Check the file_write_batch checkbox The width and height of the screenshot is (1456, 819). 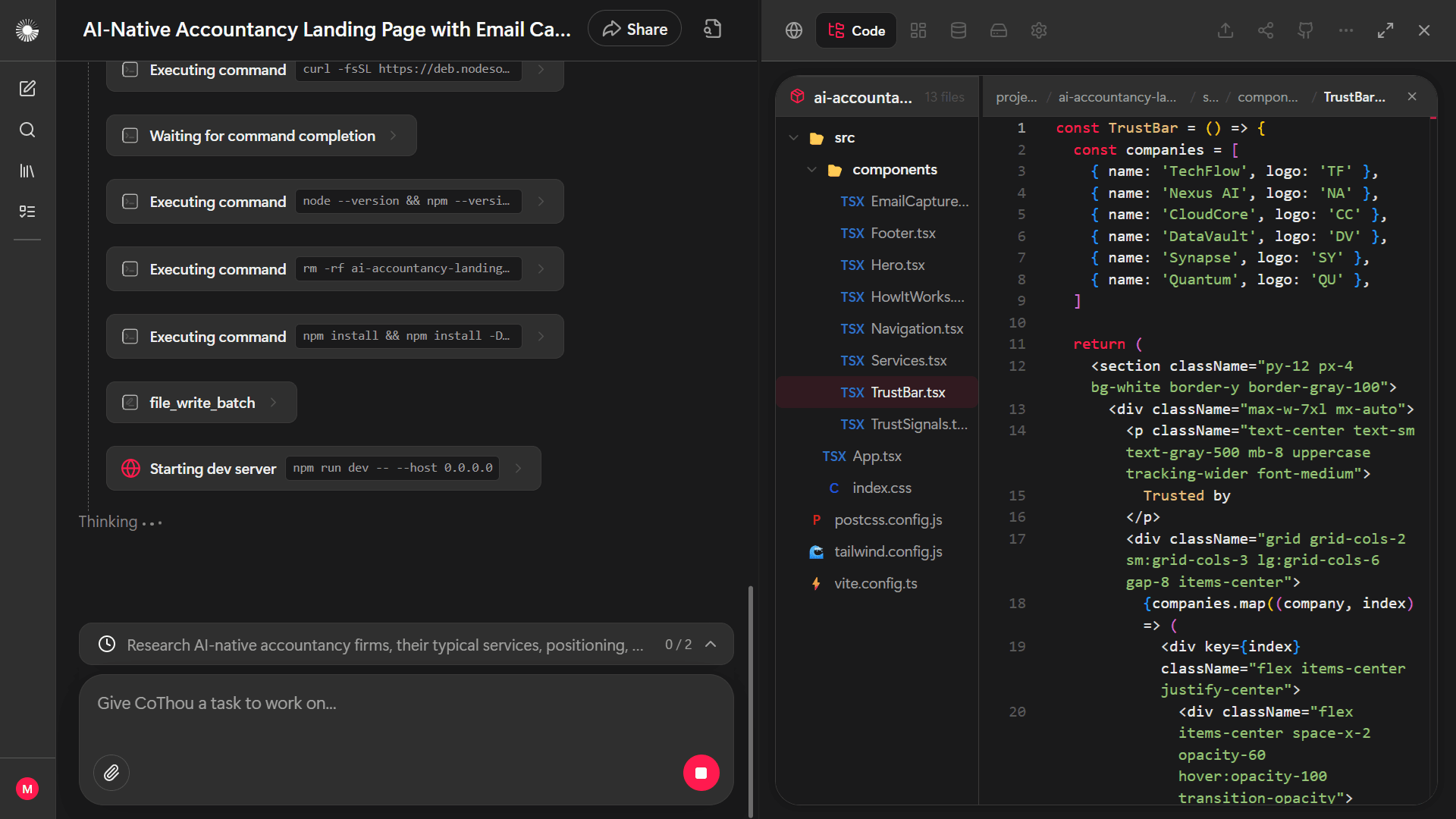coord(130,403)
